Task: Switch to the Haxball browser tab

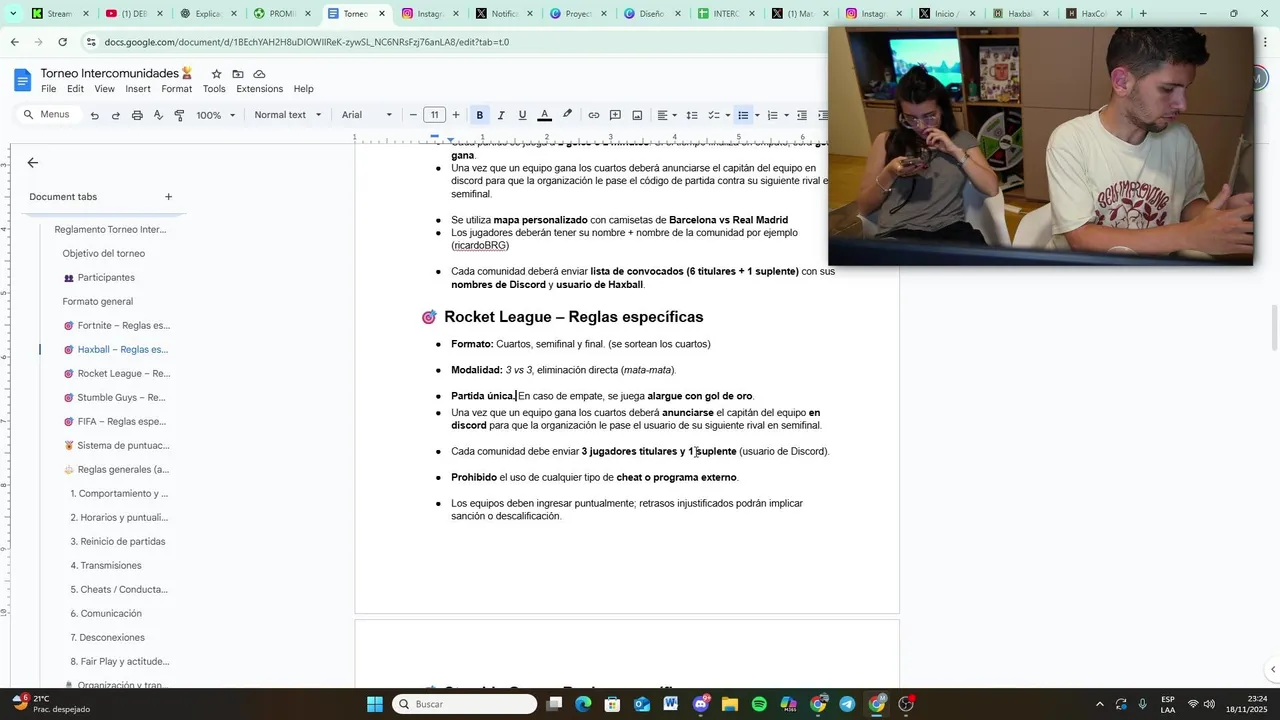Action: (1021, 14)
